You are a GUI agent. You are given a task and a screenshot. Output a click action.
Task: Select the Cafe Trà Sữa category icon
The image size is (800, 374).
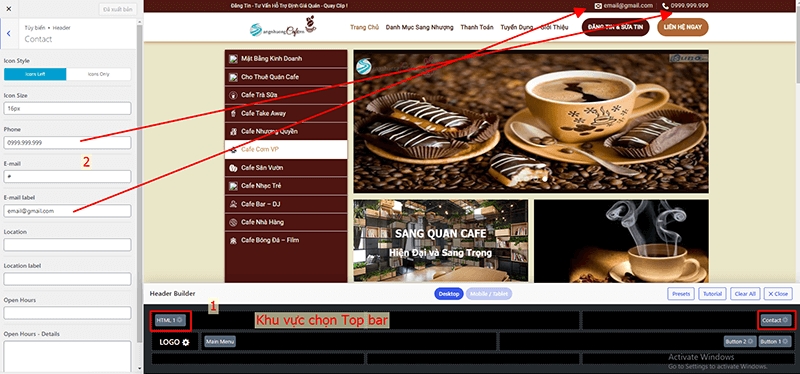(233, 95)
